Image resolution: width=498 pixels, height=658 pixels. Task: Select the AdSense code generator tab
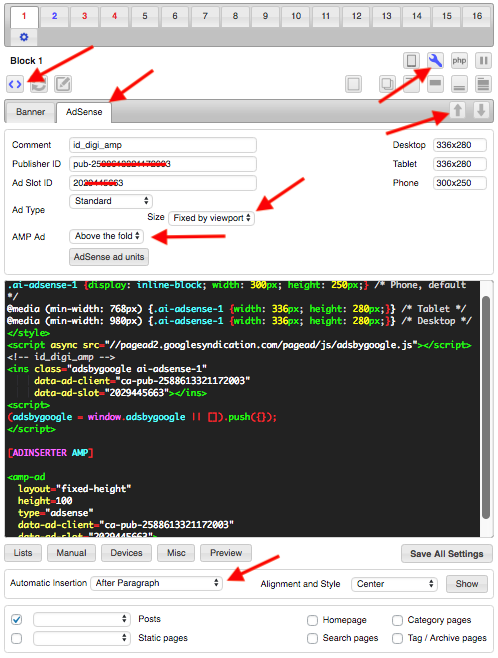pyautogui.click(x=84, y=112)
